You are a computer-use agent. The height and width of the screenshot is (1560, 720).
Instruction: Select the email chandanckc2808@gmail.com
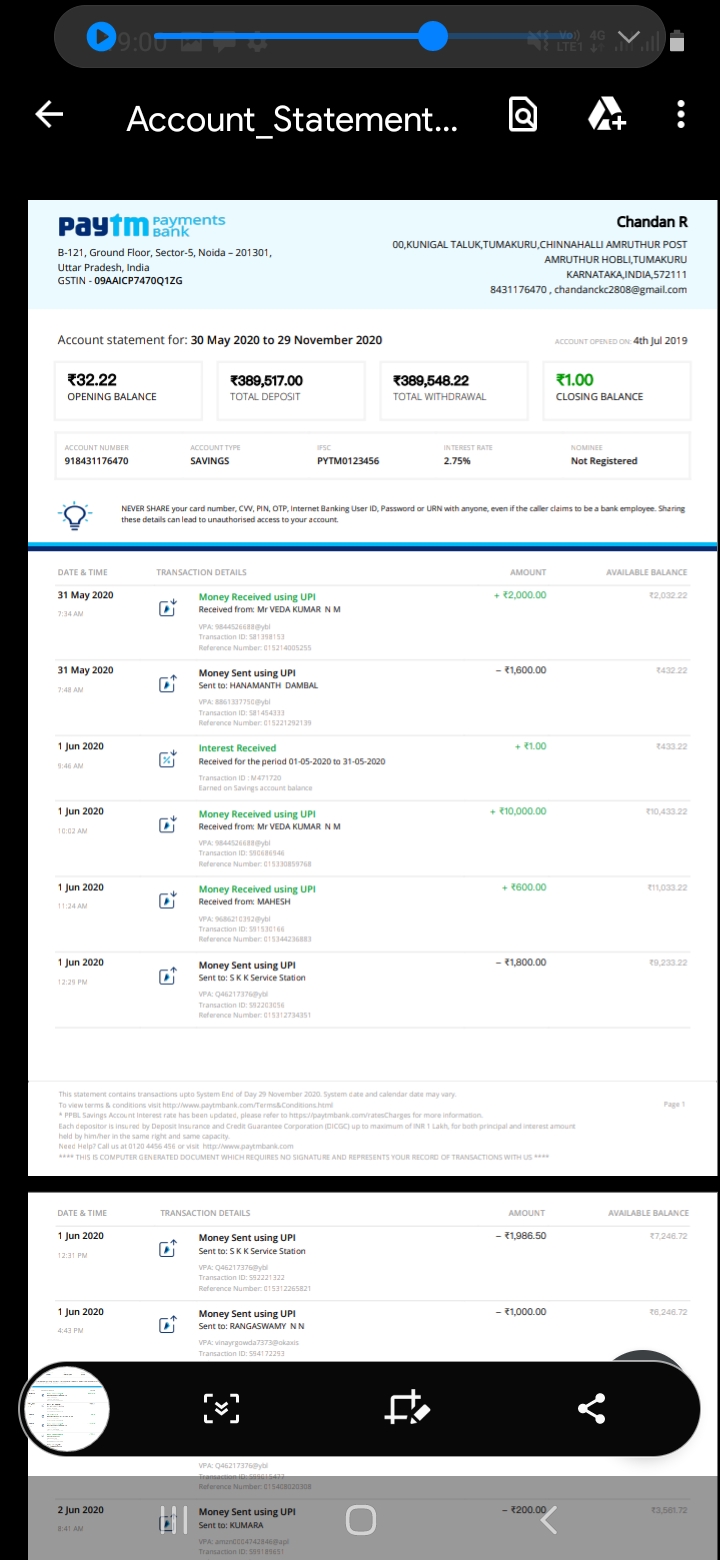tap(620, 289)
